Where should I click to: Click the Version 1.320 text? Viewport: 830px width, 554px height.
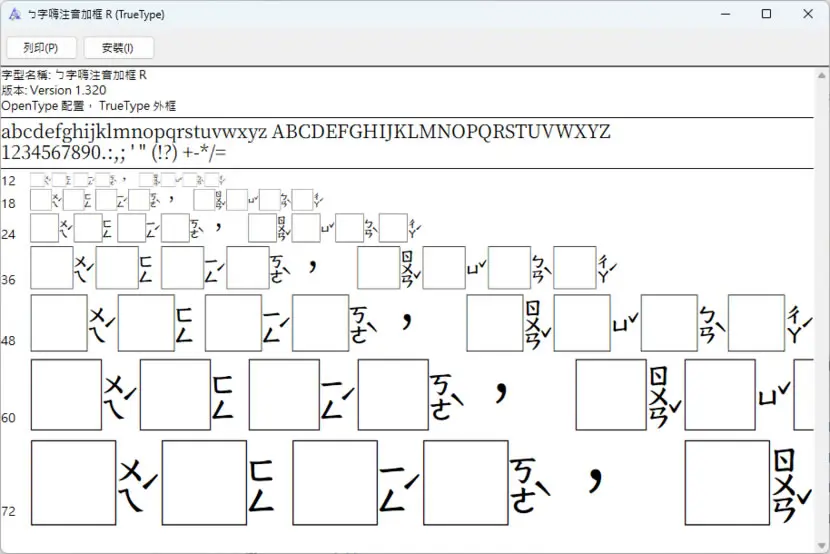pos(68,90)
